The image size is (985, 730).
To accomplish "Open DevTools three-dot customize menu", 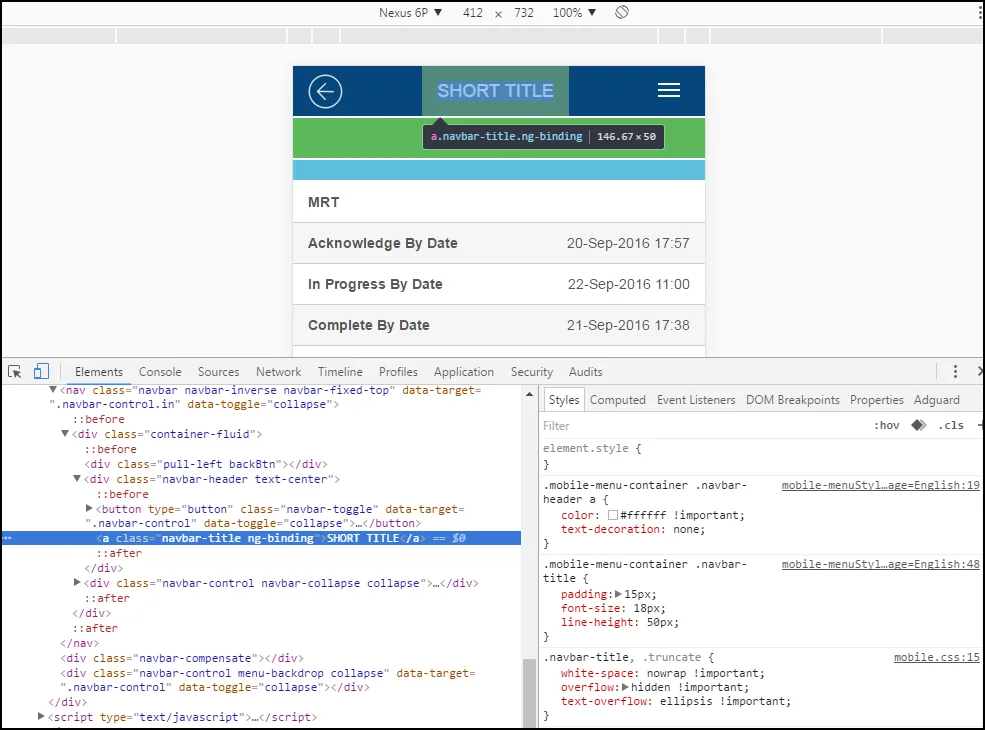I will (955, 371).
